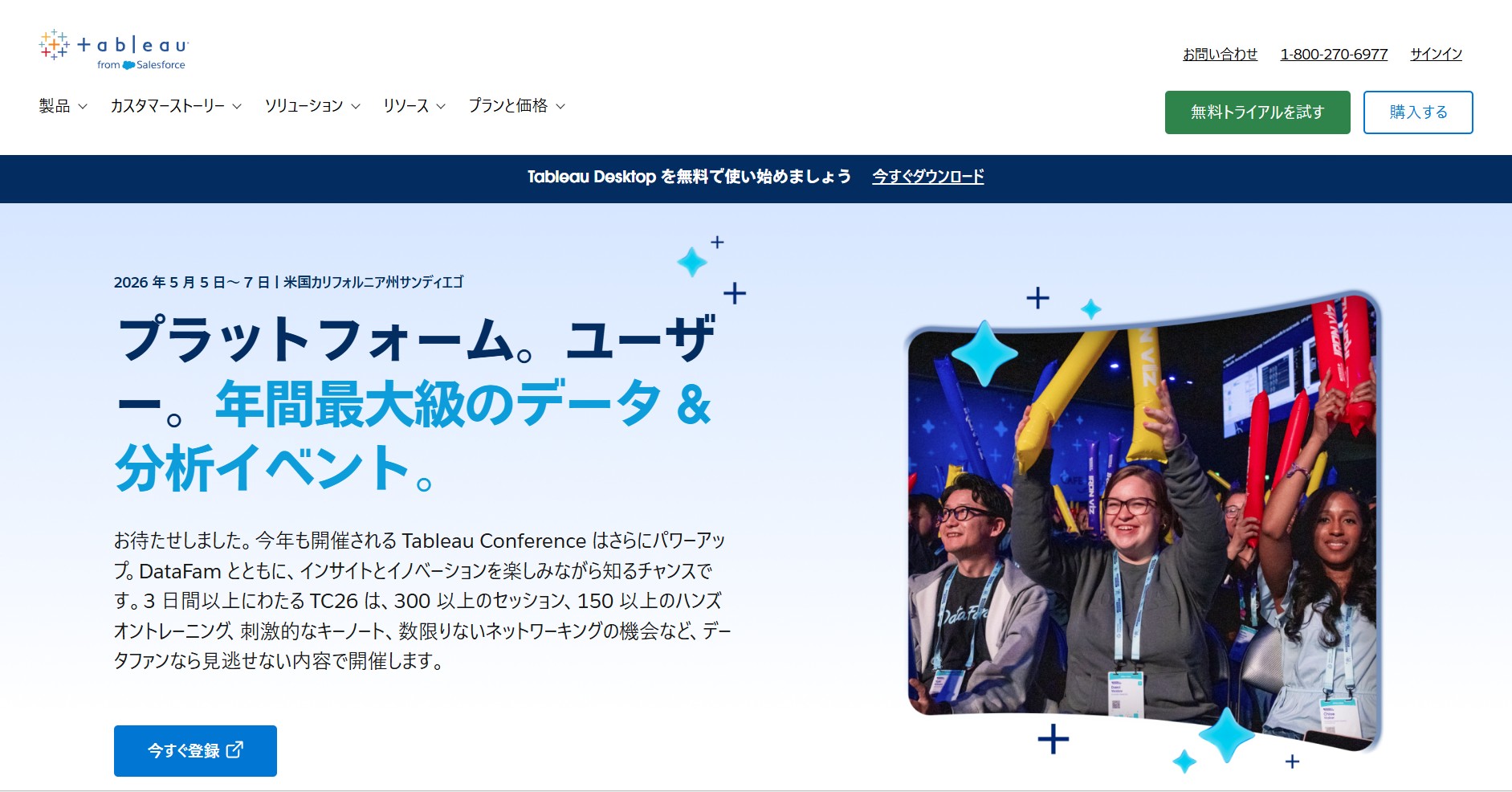Click the お問い合わせ link

1220,54
